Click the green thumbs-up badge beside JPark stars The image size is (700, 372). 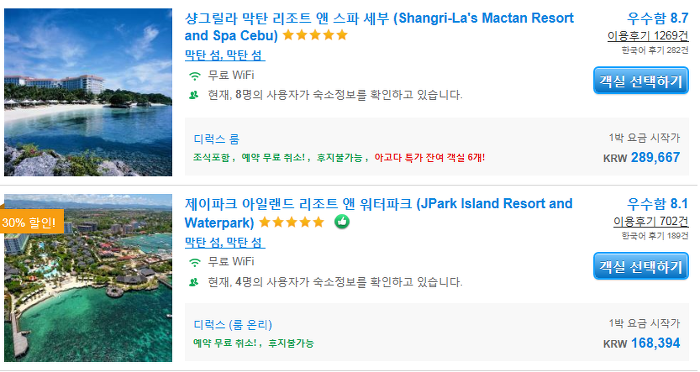tap(342, 222)
